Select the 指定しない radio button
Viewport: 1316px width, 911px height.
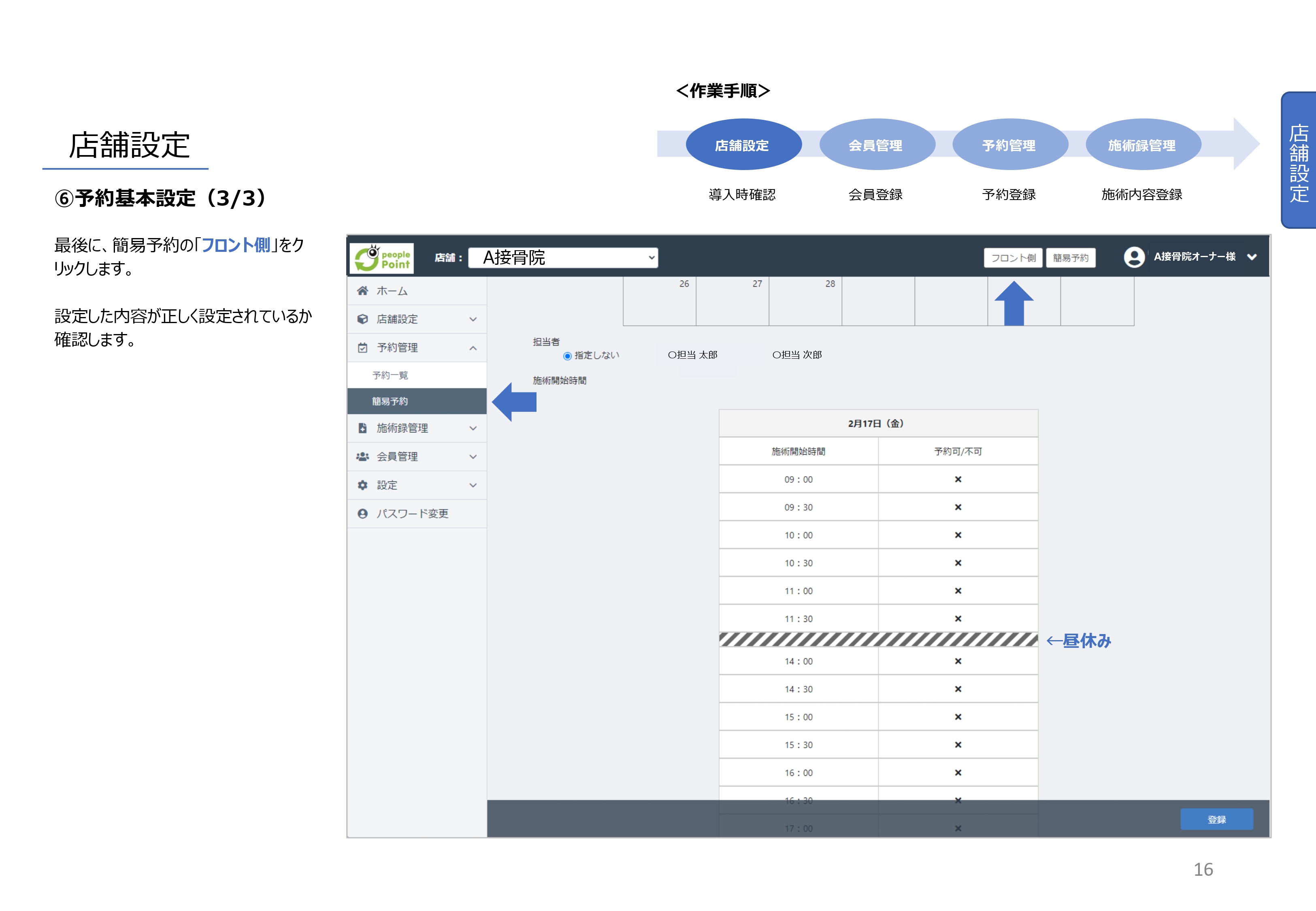567,356
